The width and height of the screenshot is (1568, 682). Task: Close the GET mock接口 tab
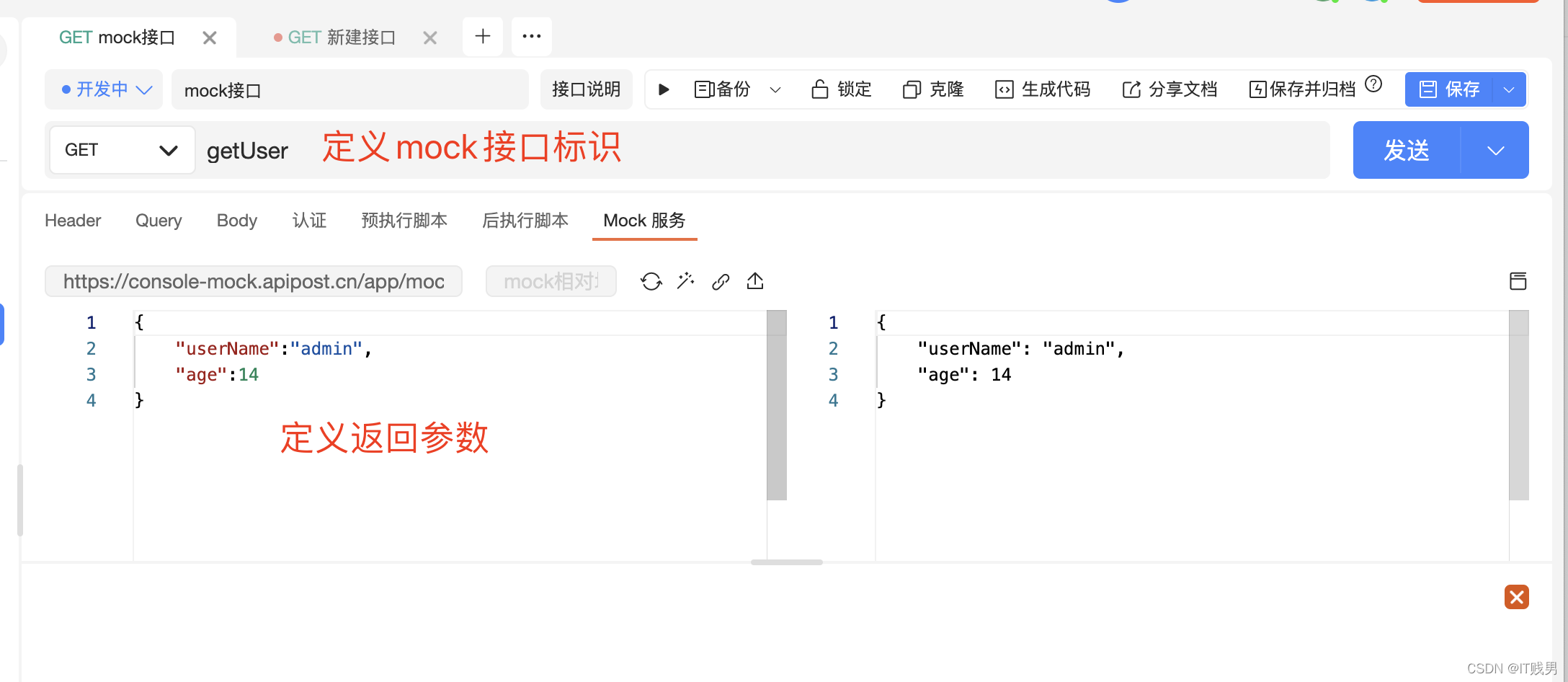click(210, 37)
